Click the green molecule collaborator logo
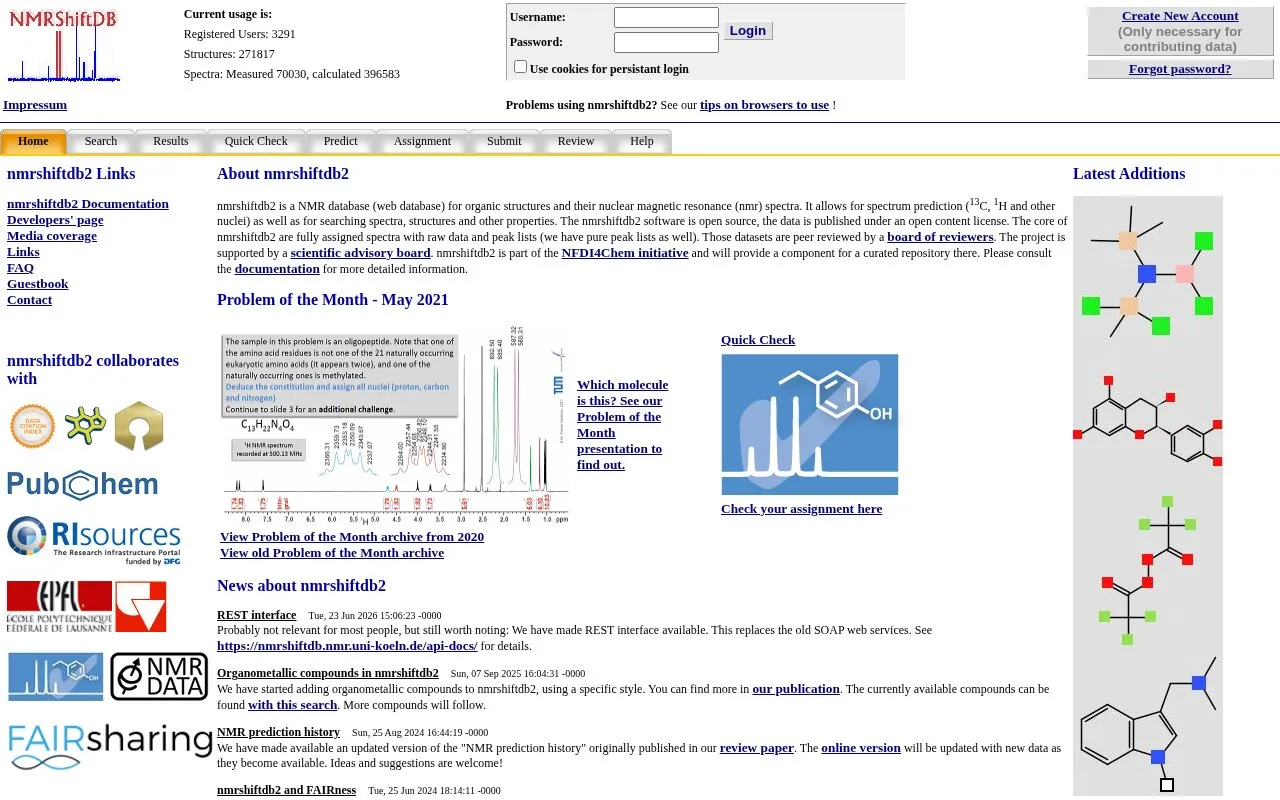 coord(86,425)
